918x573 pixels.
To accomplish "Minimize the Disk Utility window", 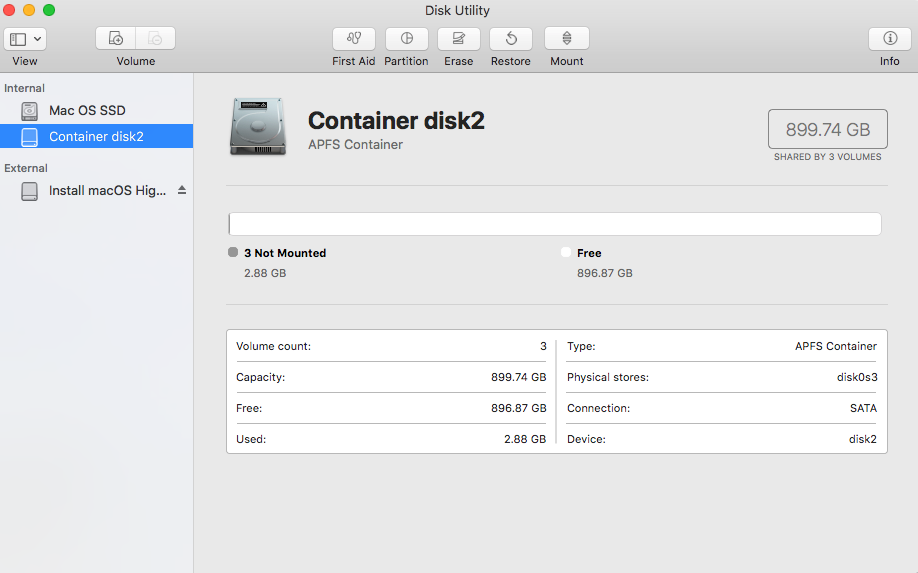I will click(29, 10).
